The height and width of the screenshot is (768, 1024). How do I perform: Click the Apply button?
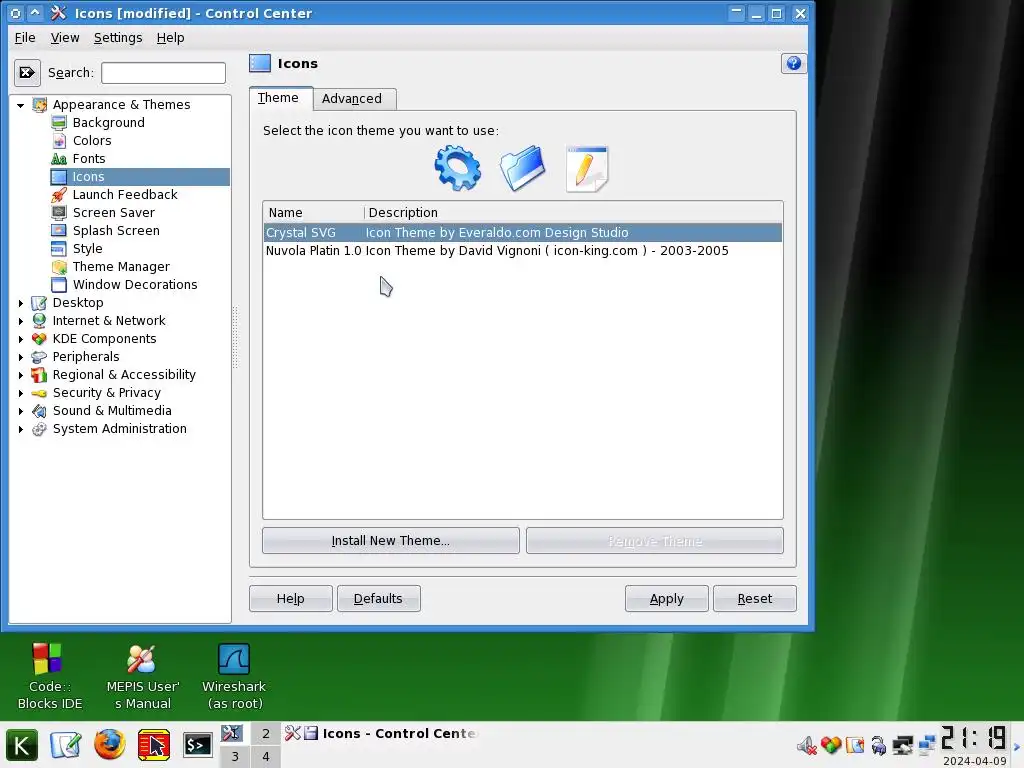[x=666, y=599]
